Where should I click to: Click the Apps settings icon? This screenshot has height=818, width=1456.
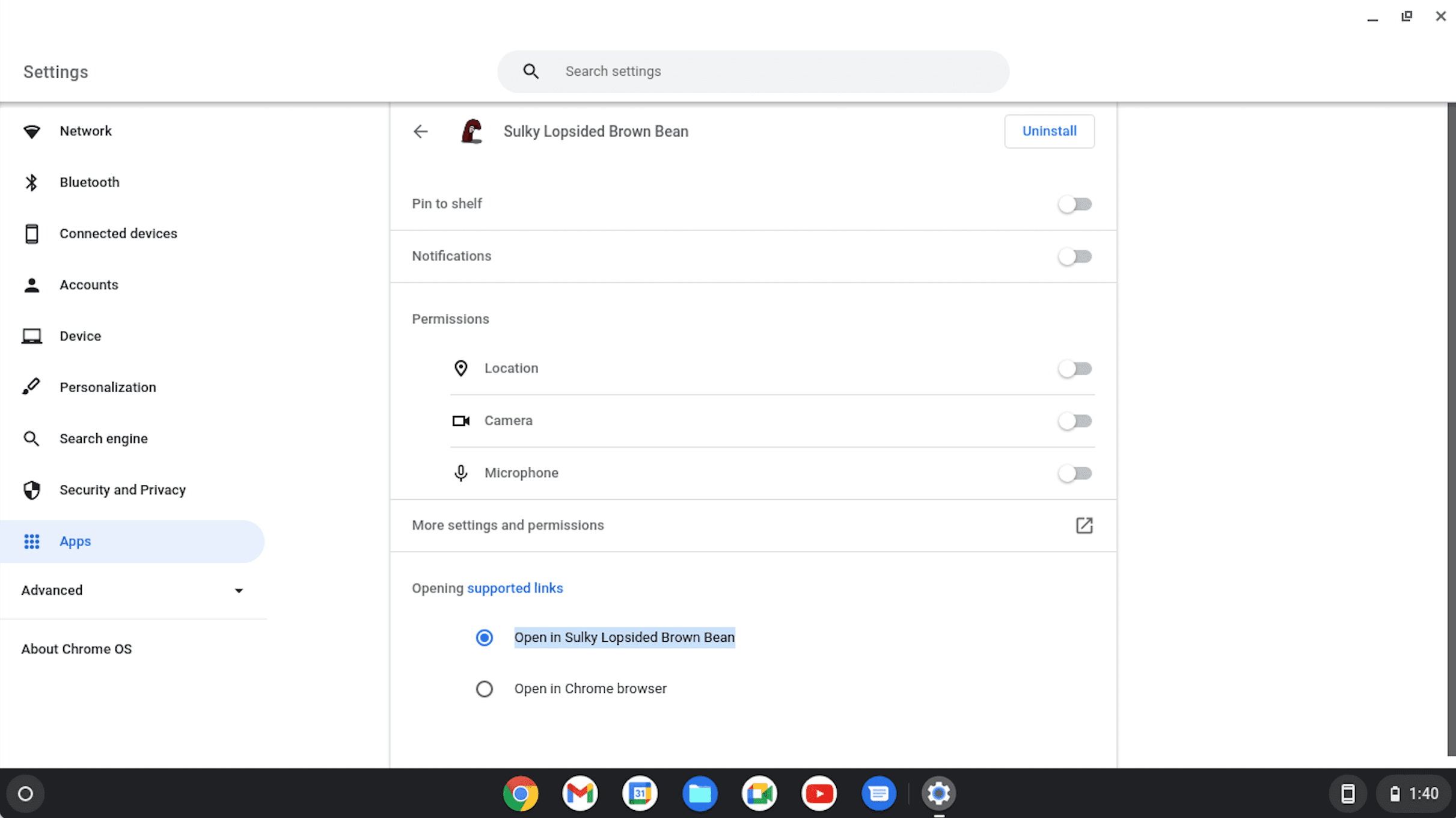[x=32, y=541]
